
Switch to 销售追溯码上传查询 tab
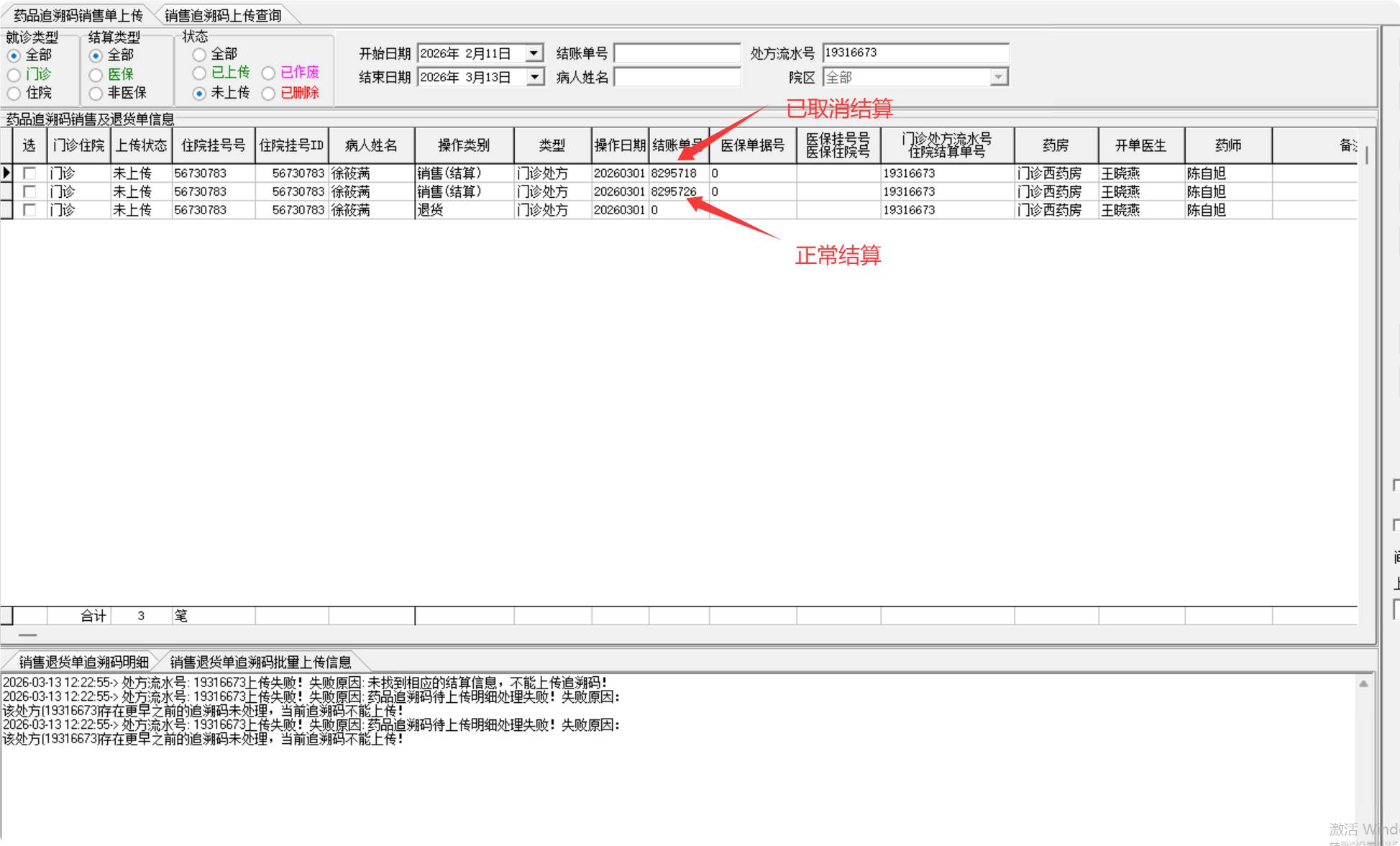223,15
